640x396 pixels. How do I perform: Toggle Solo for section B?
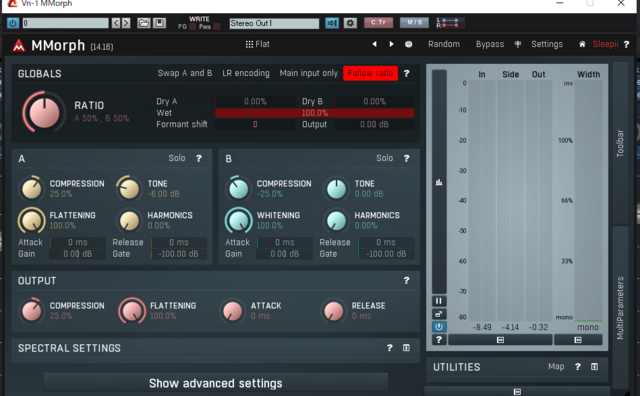coord(384,158)
